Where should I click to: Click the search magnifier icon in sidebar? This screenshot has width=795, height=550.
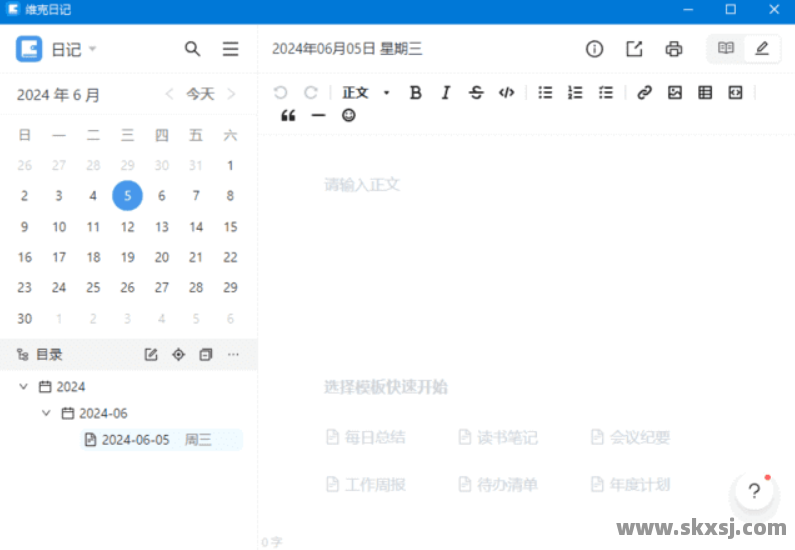pos(193,49)
